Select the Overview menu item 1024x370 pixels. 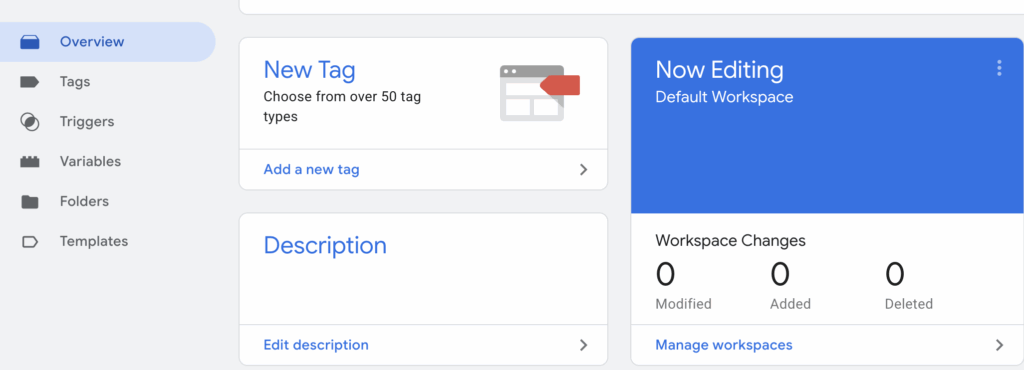pyautogui.click(x=108, y=42)
